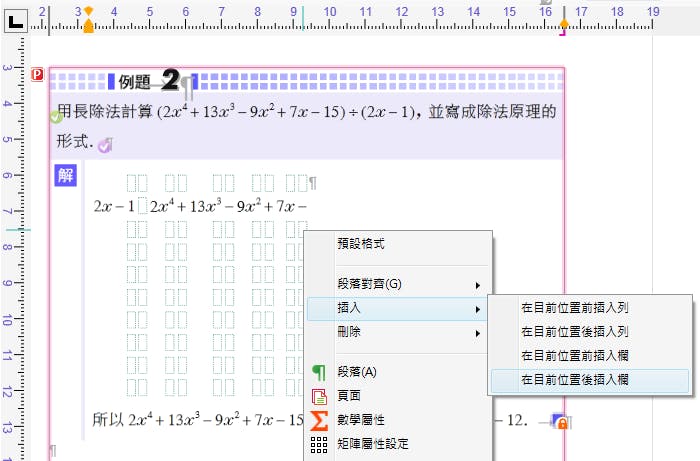Click the green check mark beside the problem text
This screenshot has height=461, width=700.
pos(57,117)
